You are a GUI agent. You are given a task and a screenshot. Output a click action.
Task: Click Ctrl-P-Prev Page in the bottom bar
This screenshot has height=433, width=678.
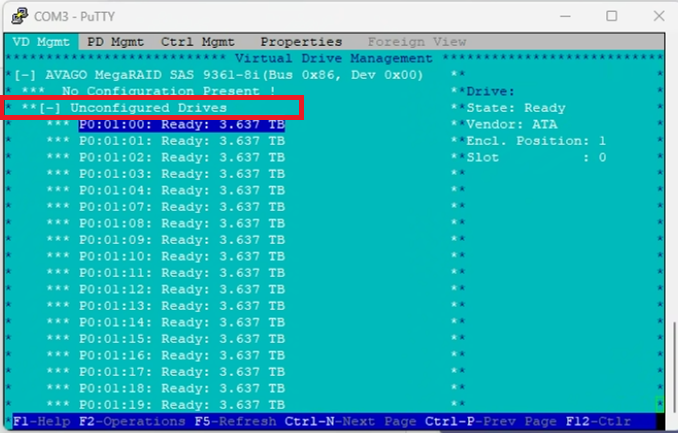click(491, 421)
